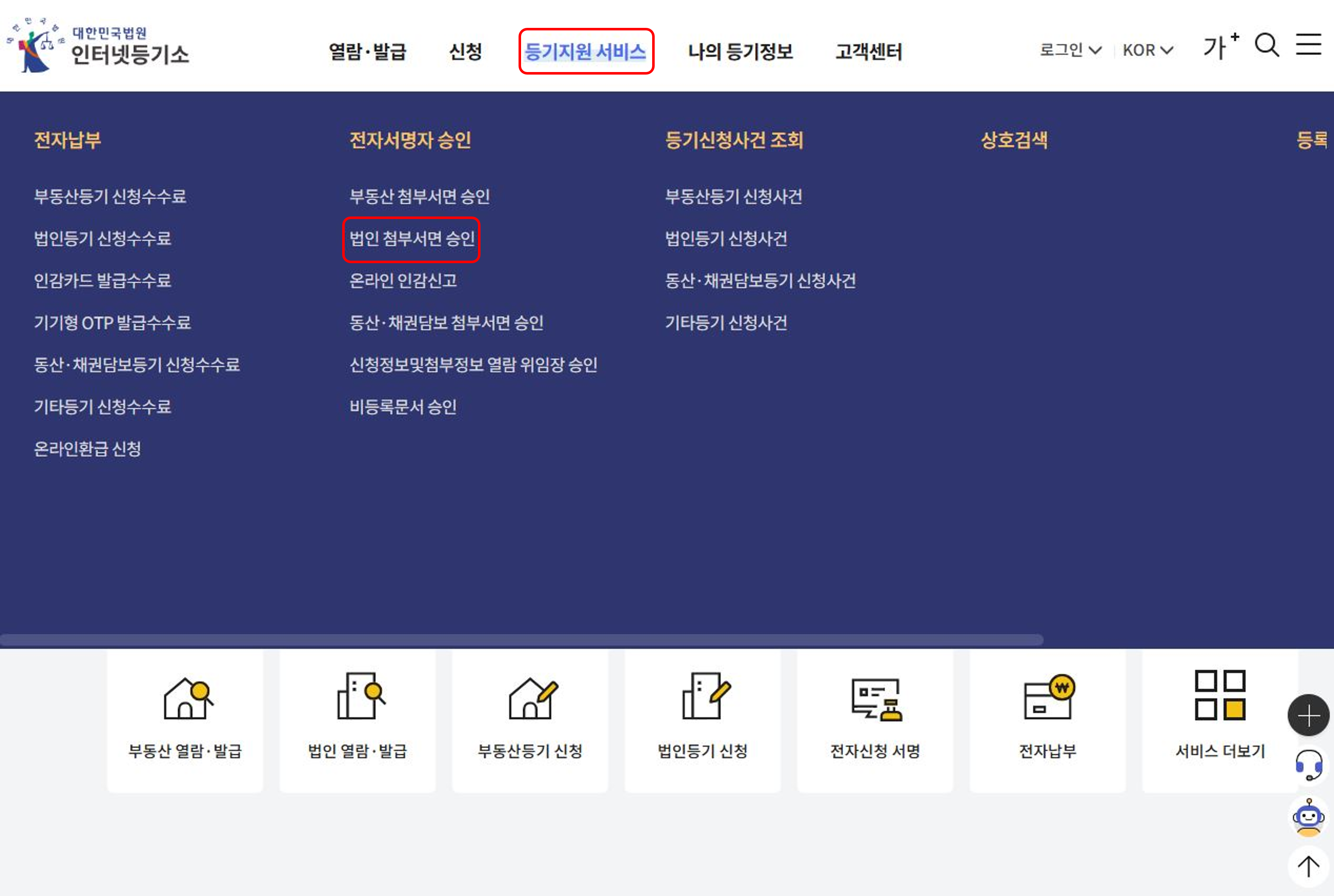Open the KOR language dropdown

(x=1147, y=50)
